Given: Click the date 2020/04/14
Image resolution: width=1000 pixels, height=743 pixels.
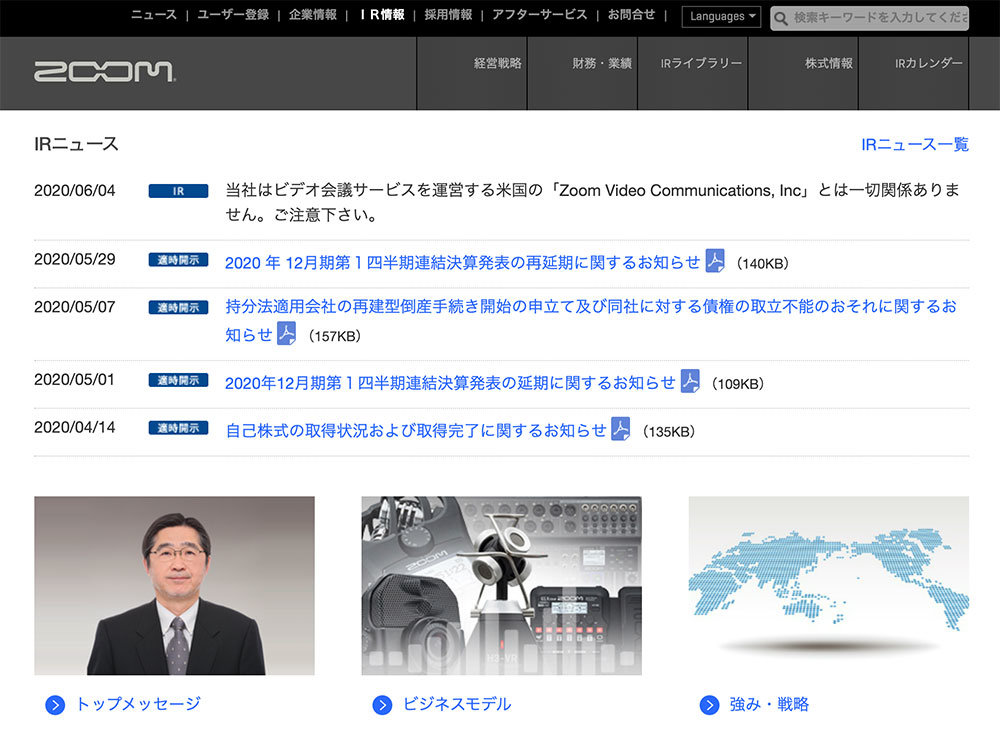Looking at the screenshot, I should [75, 427].
